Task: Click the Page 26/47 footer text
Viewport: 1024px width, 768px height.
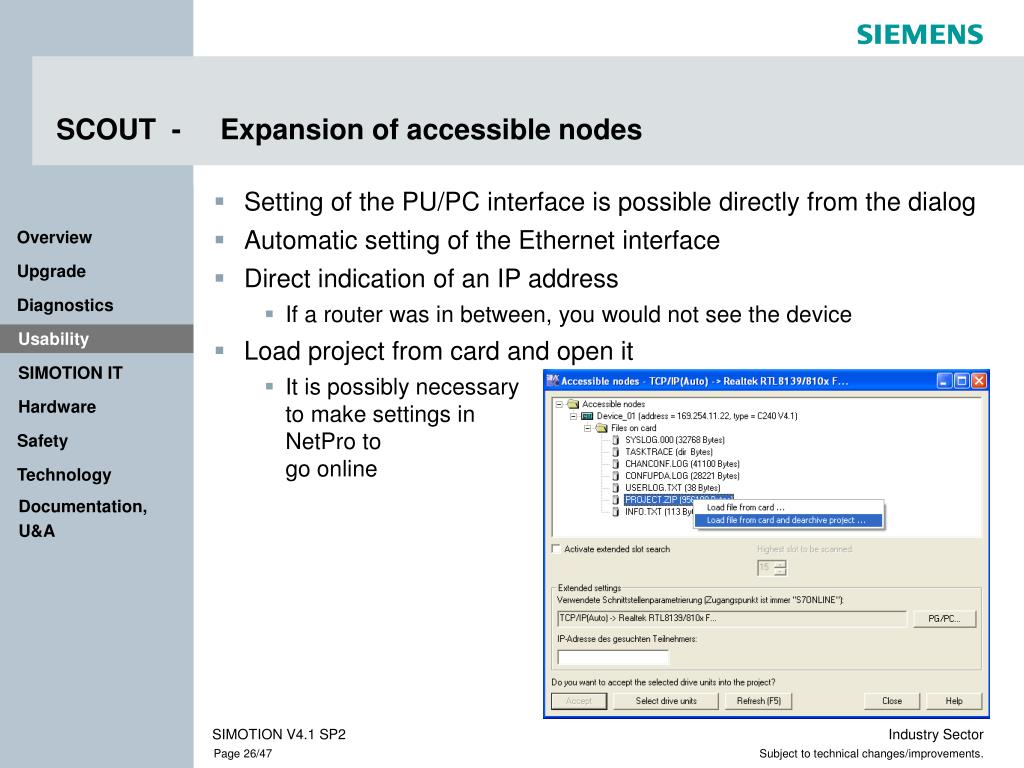Action: tap(242, 754)
